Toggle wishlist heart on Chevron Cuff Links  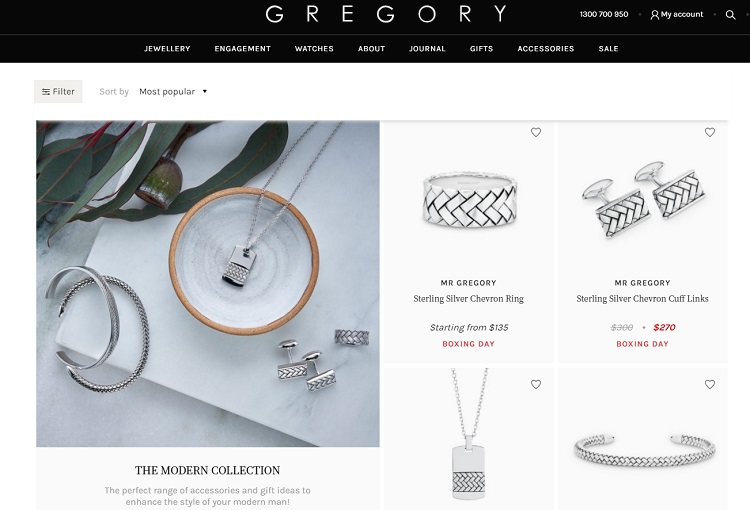click(x=710, y=132)
